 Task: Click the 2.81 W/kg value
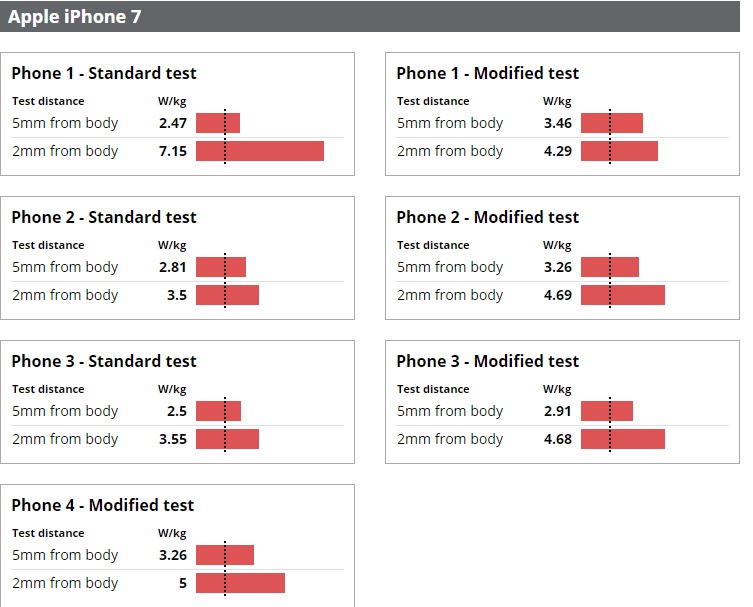coord(173,267)
